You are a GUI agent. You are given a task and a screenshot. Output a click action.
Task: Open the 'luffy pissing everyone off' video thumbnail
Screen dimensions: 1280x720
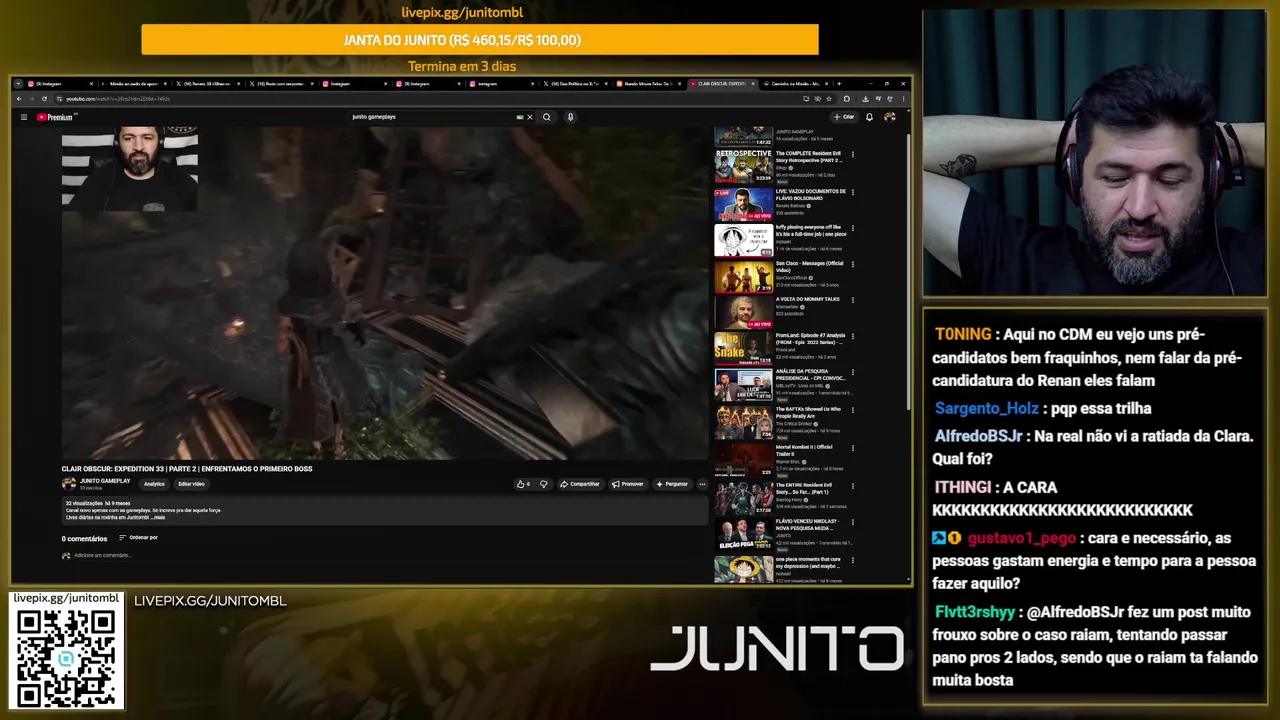pos(743,240)
